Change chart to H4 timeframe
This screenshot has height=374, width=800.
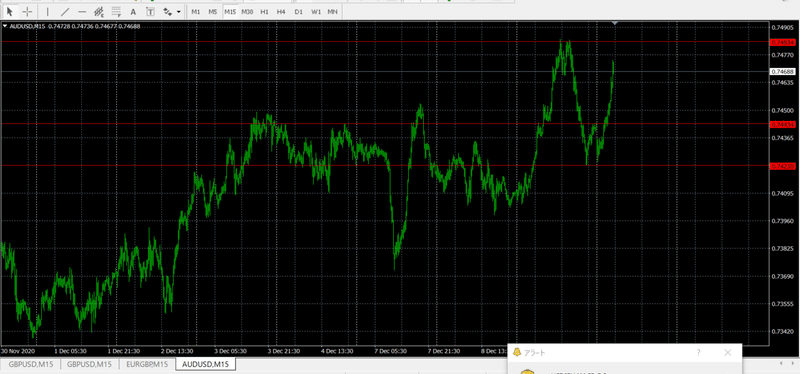[x=281, y=11]
